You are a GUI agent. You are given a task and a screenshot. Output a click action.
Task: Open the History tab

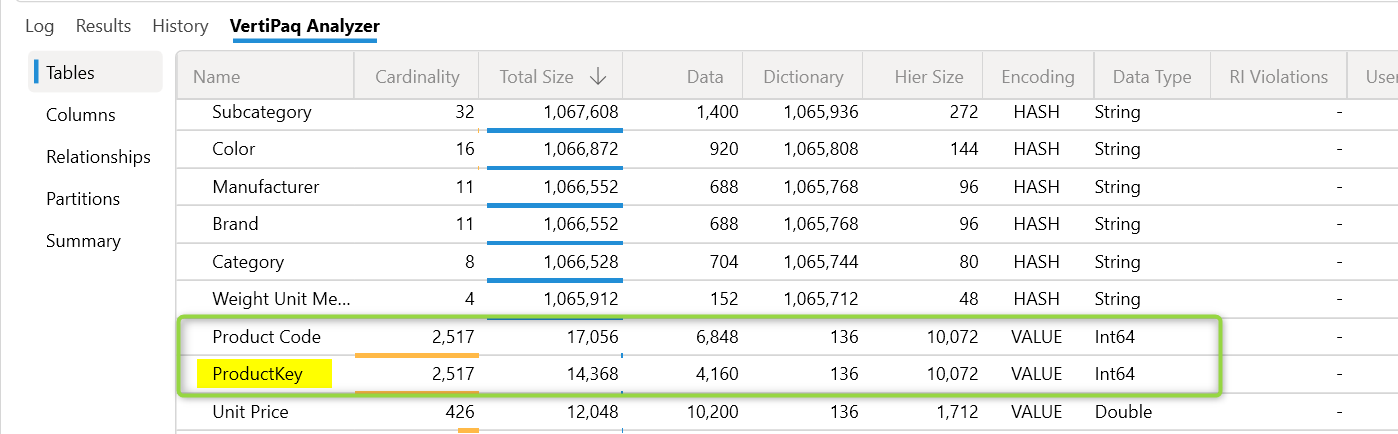(x=180, y=26)
